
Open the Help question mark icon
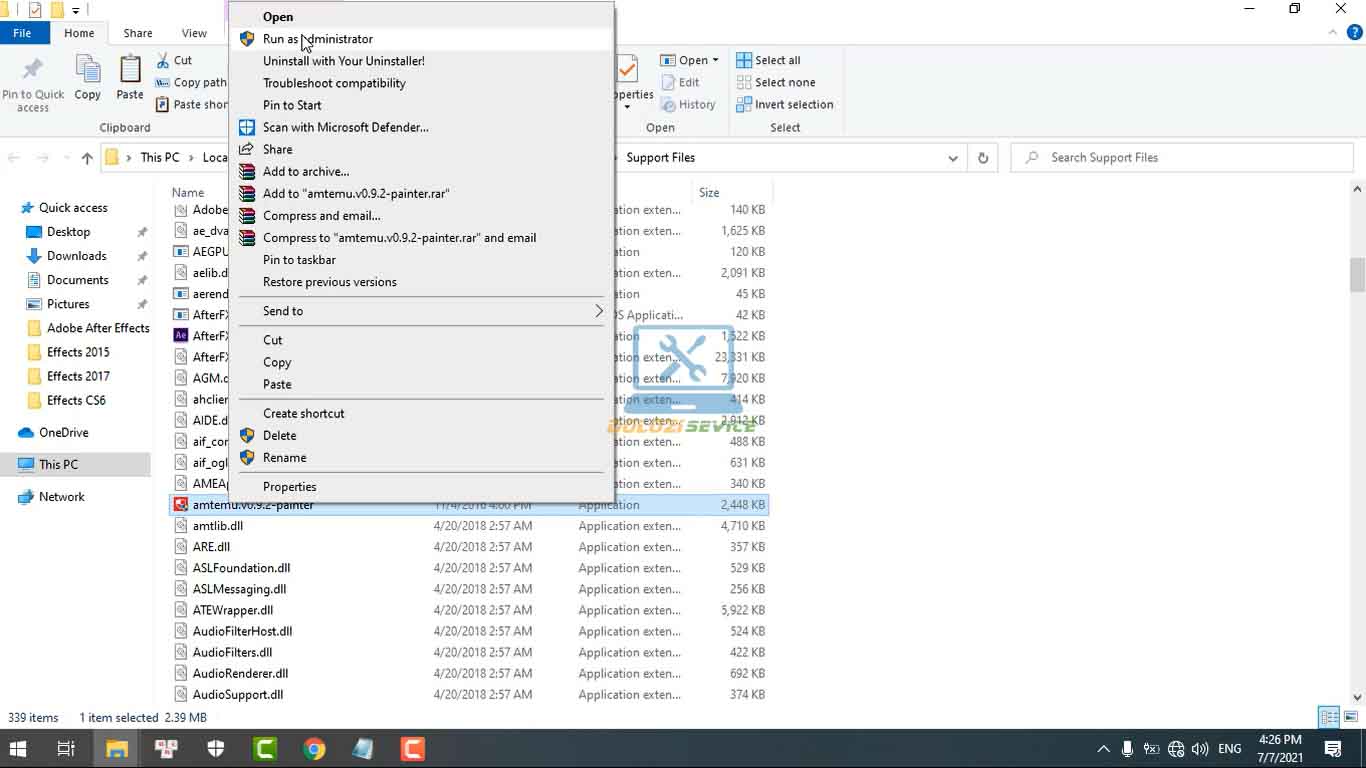pos(1355,33)
